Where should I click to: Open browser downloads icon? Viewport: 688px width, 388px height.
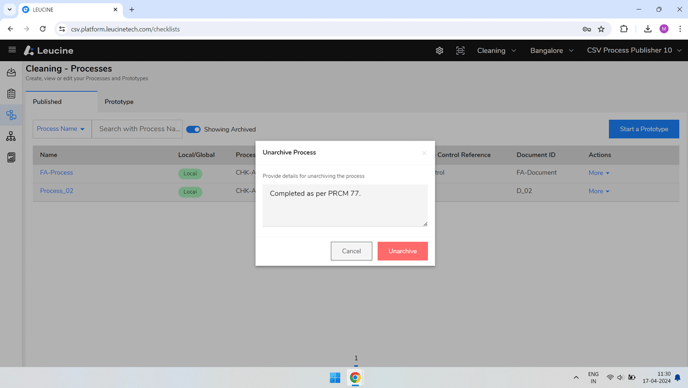click(648, 29)
